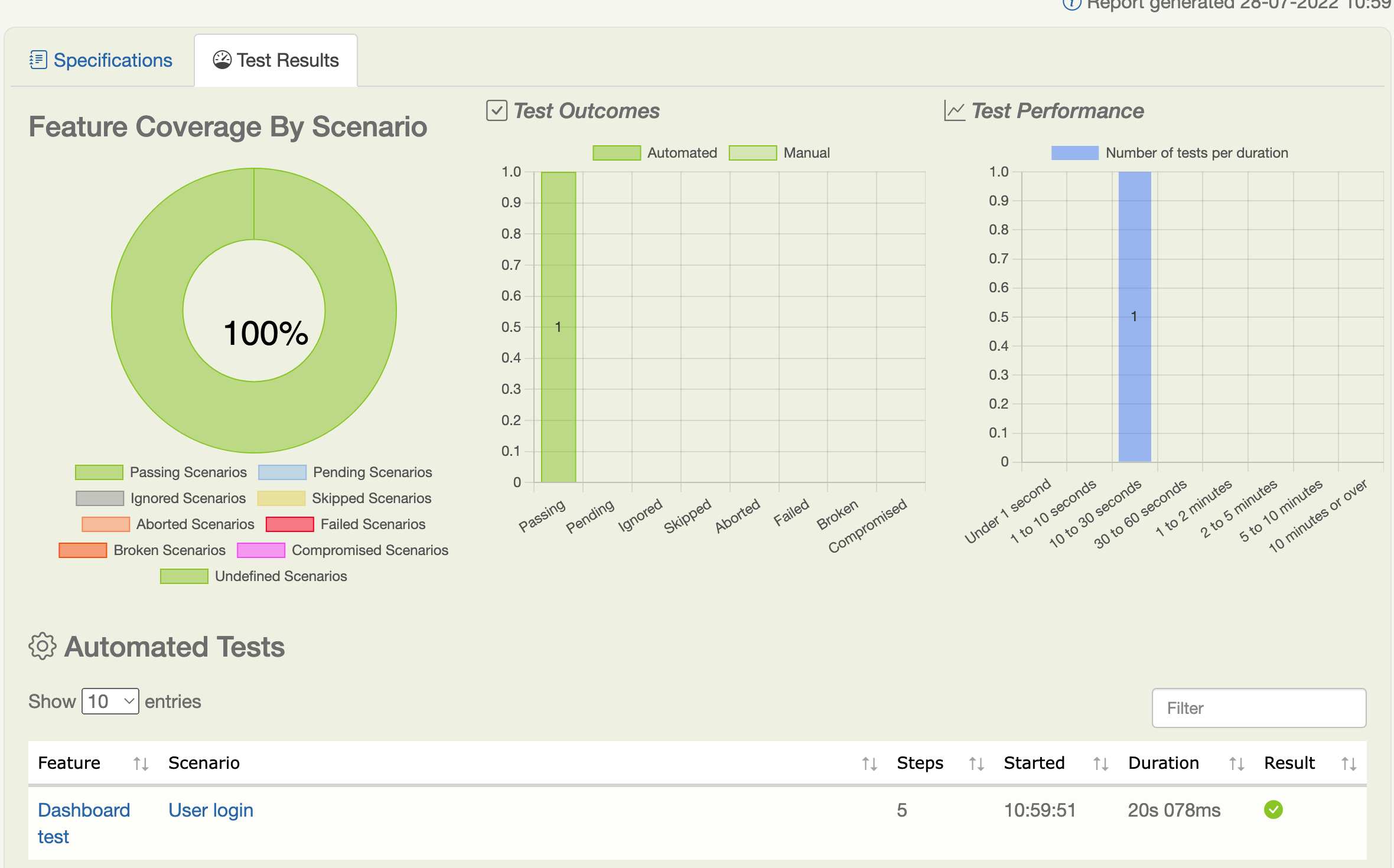Sort table by Feature column arrows
Screen dimensions: 1394x868
[141, 763]
